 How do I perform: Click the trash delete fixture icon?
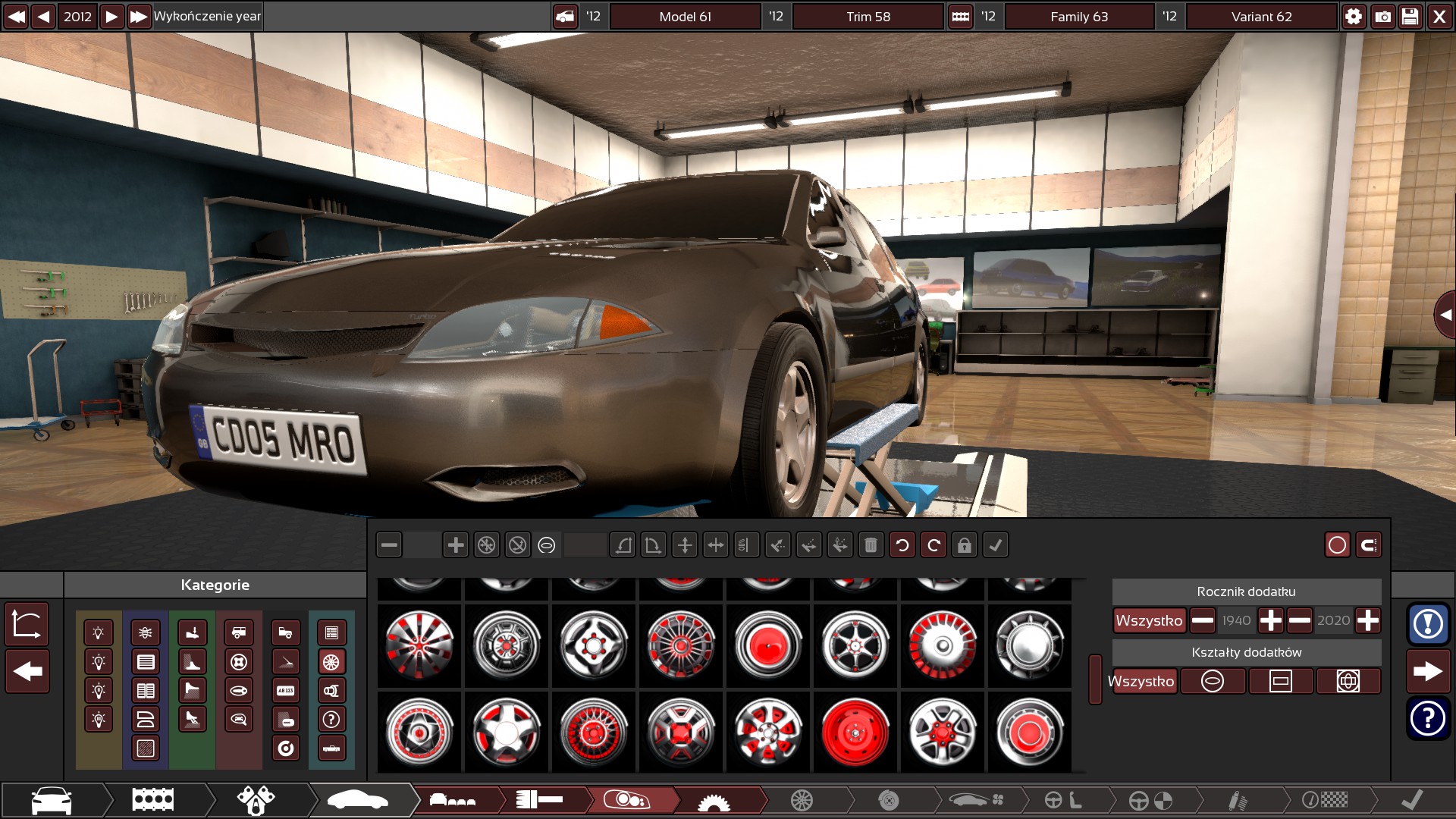[871, 545]
